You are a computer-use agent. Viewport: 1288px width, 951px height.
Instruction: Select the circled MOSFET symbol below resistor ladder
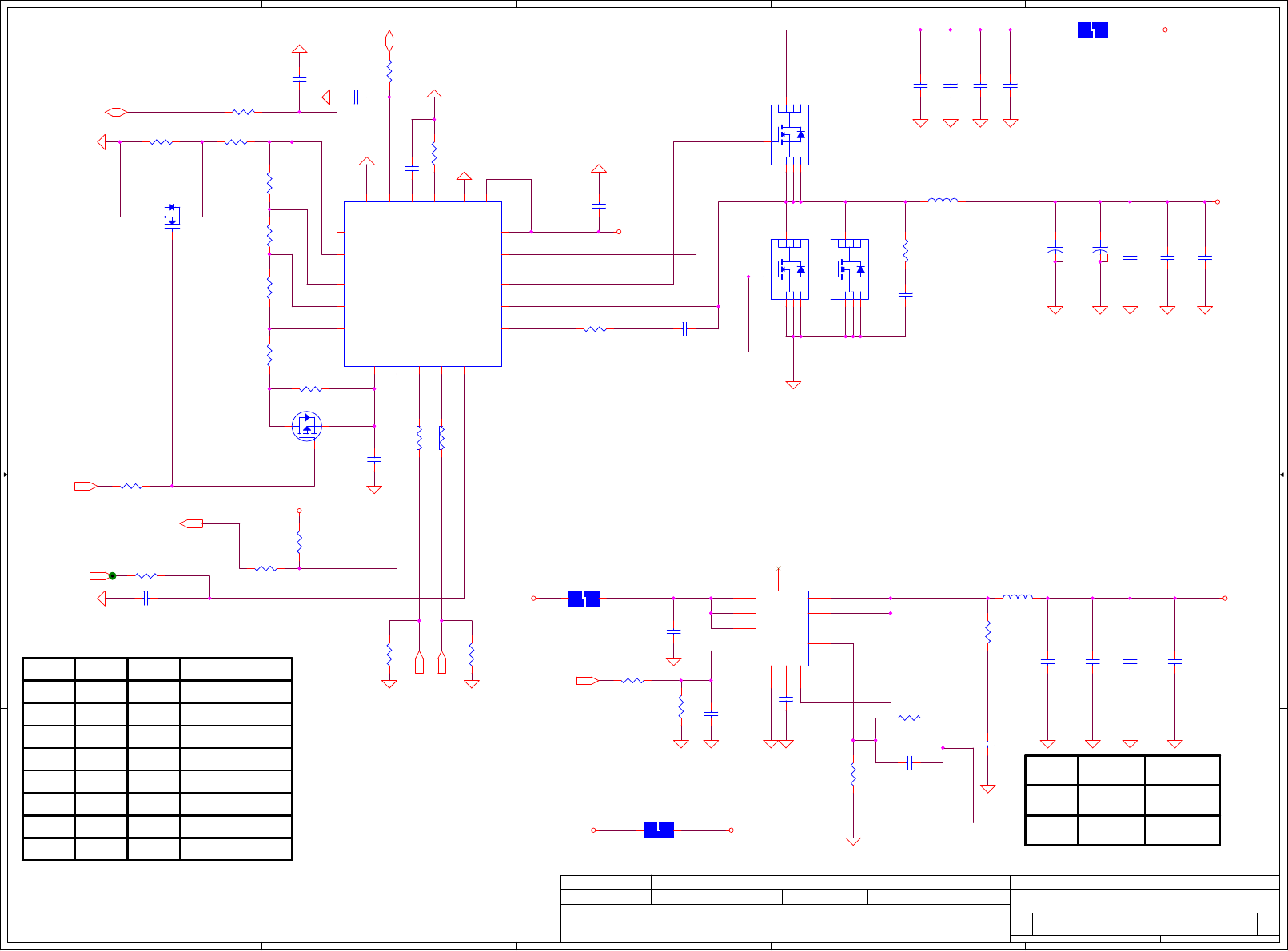coord(307,426)
